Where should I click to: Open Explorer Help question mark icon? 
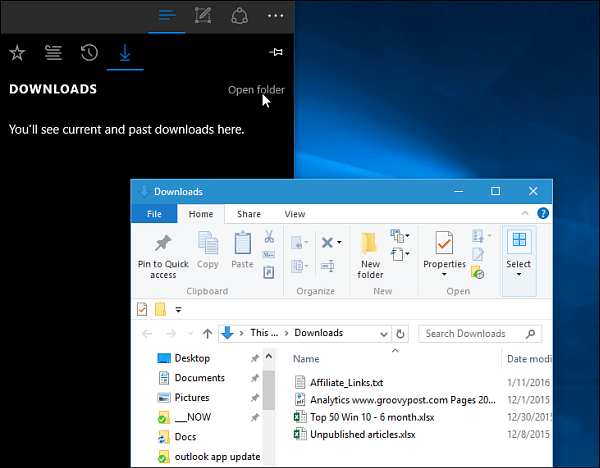[543, 214]
